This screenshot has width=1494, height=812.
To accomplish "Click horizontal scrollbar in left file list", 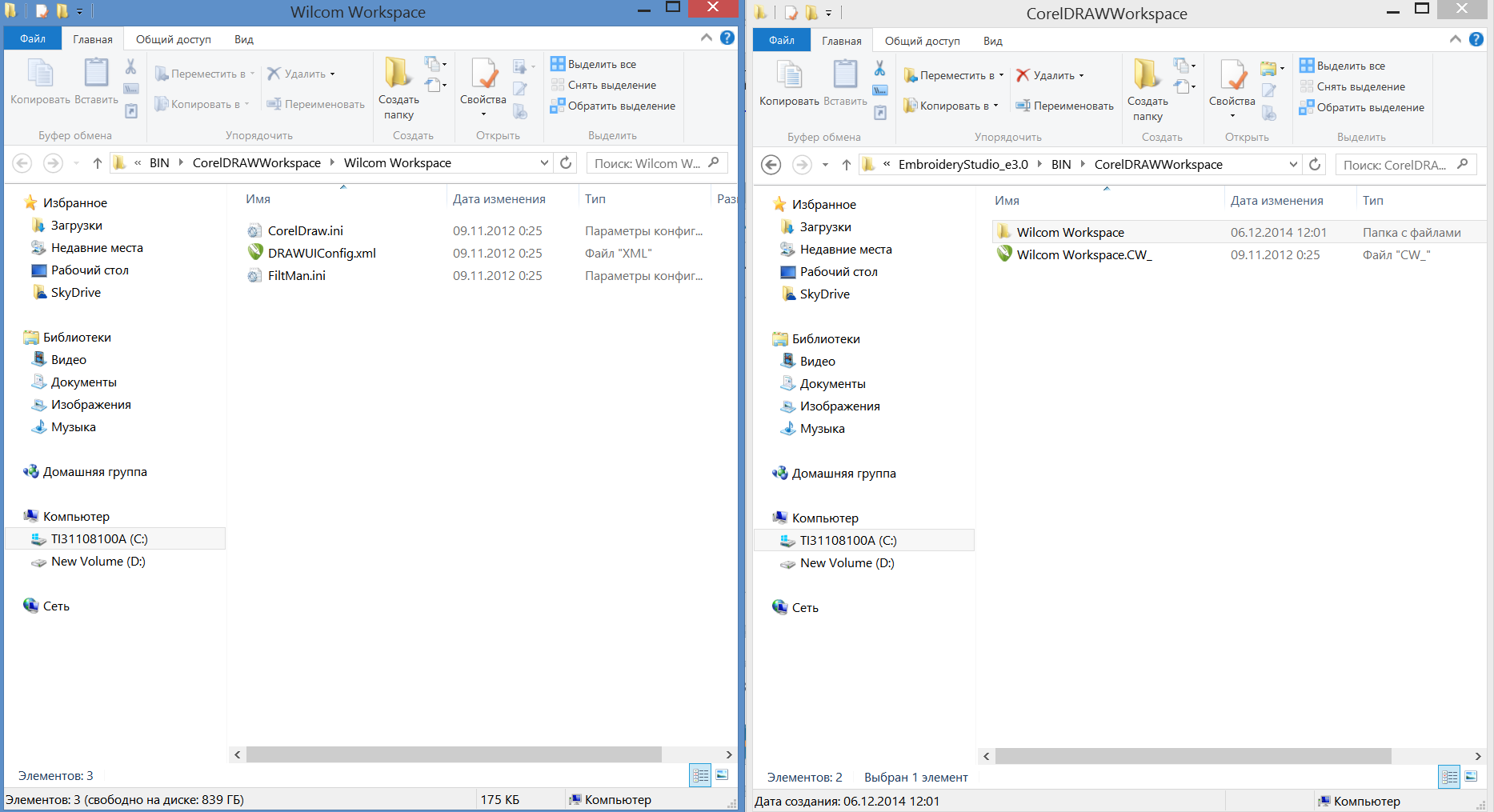I will [453, 754].
